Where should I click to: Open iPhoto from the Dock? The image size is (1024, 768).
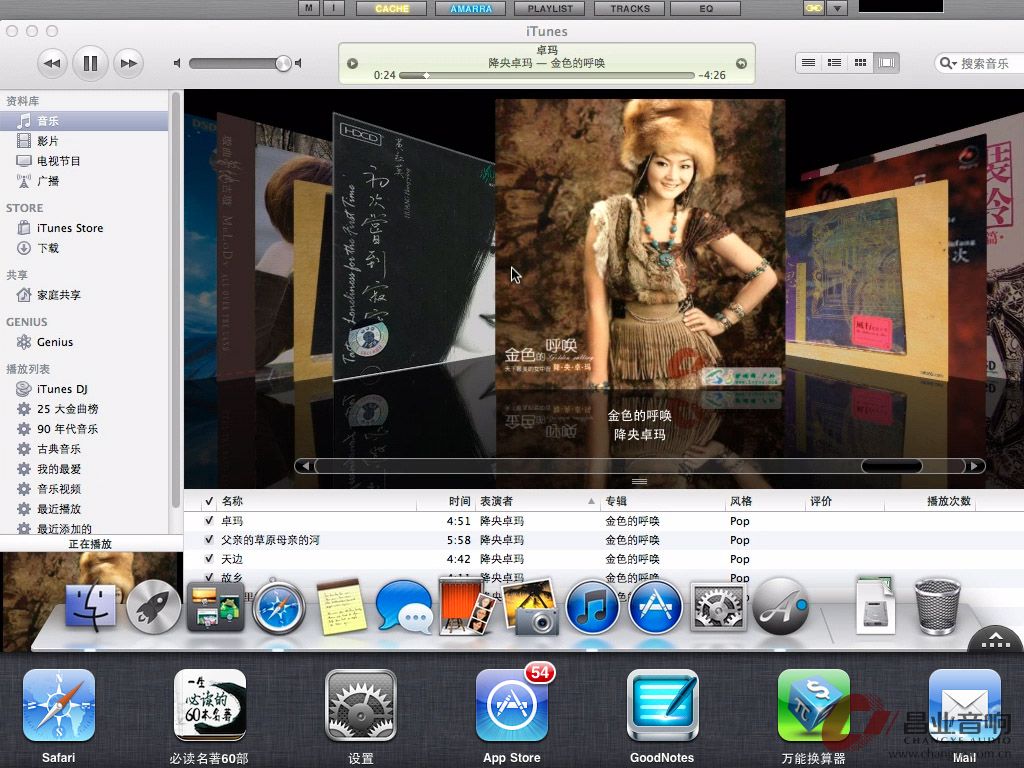tap(530, 607)
